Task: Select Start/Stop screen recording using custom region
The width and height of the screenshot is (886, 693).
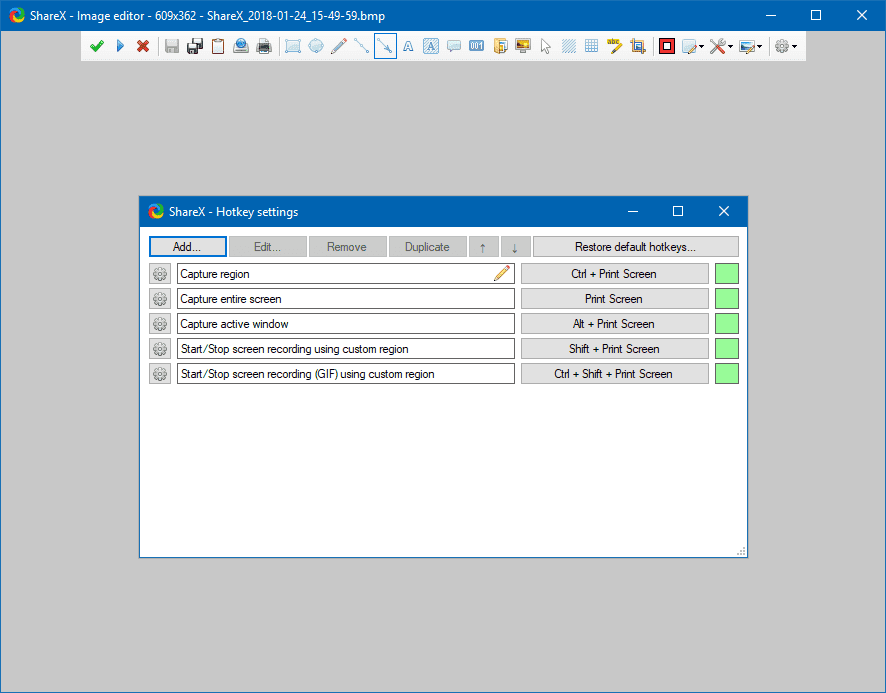Action: [345, 348]
